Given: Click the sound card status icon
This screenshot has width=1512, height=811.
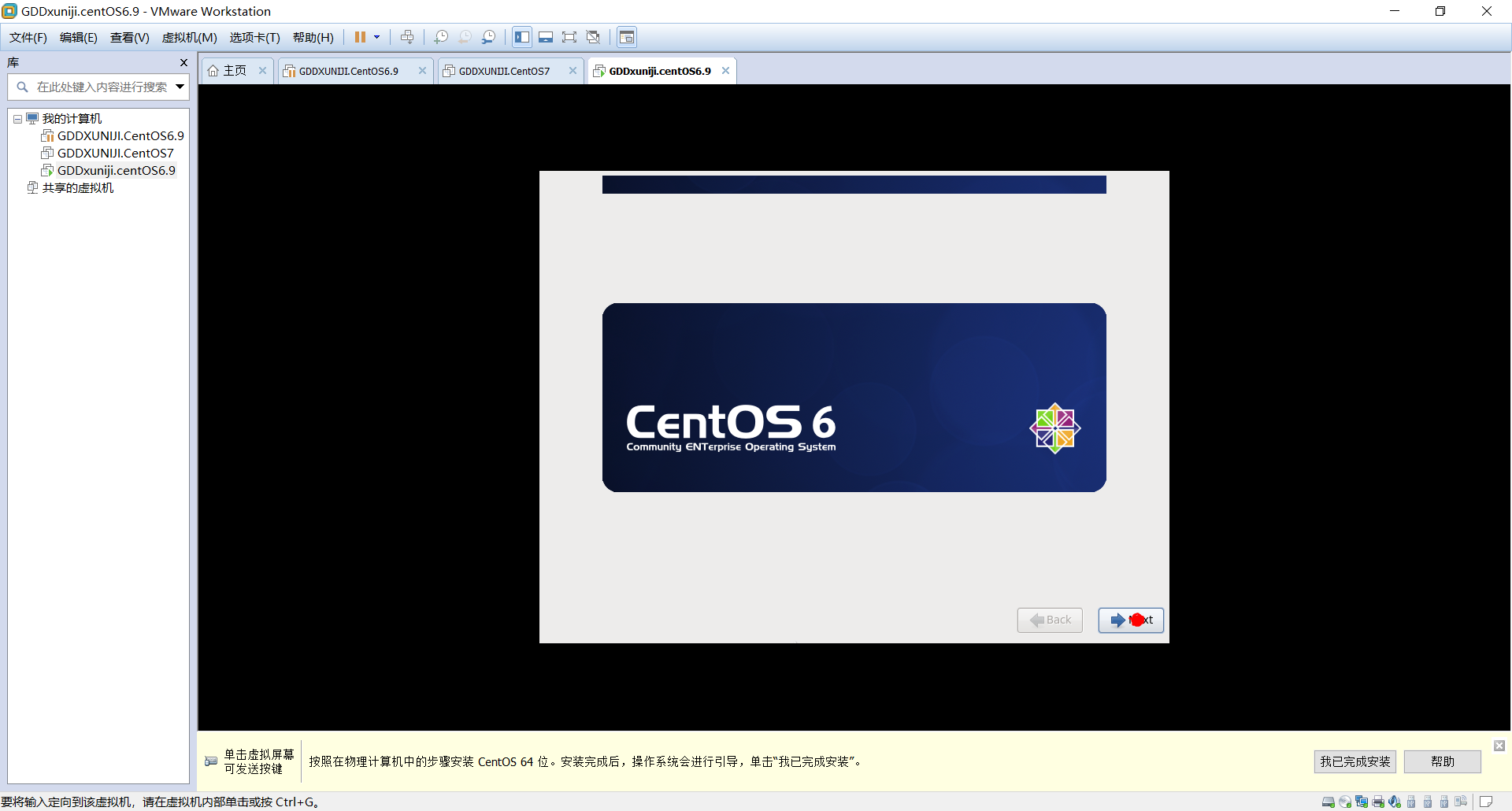Looking at the screenshot, I should 1395,802.
